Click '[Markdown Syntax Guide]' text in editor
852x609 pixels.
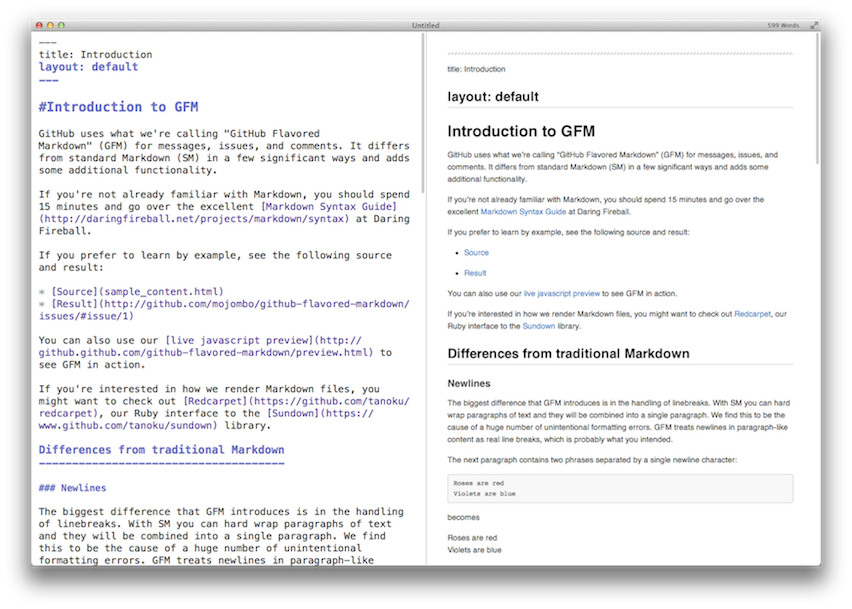pos(329,206)
